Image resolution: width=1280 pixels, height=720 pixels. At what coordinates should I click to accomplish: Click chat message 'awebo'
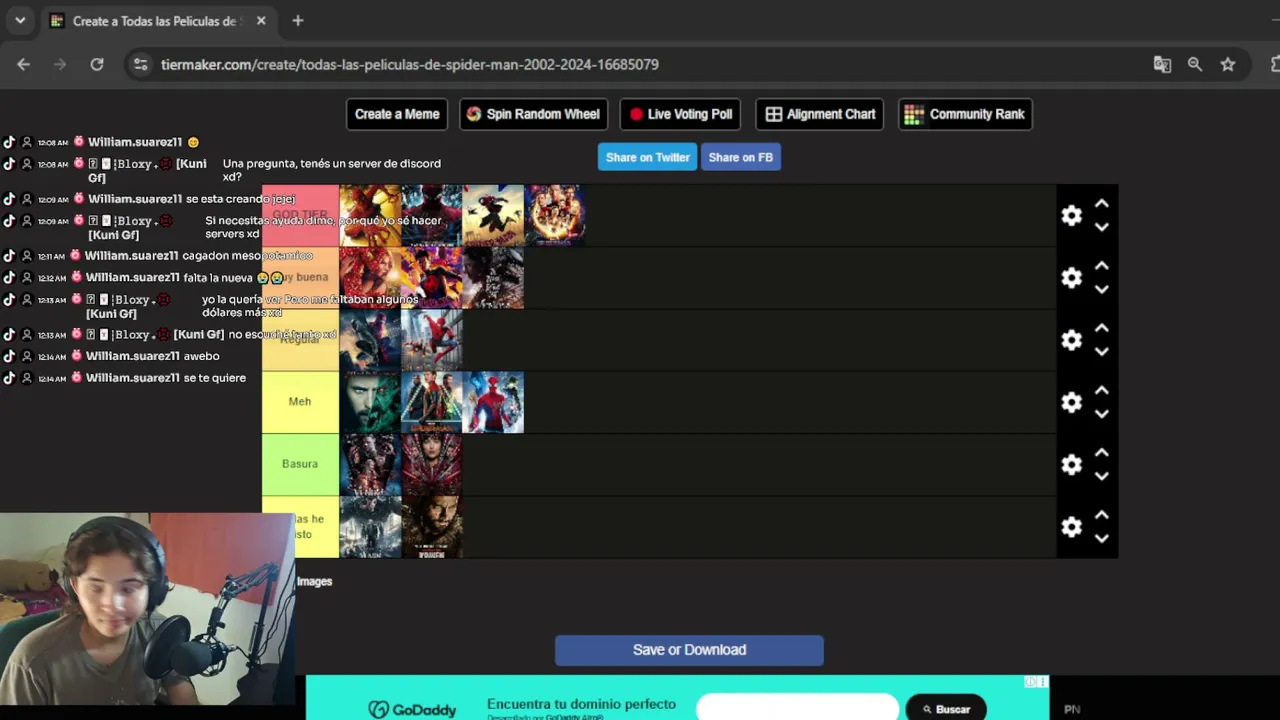tap(202, 356)
